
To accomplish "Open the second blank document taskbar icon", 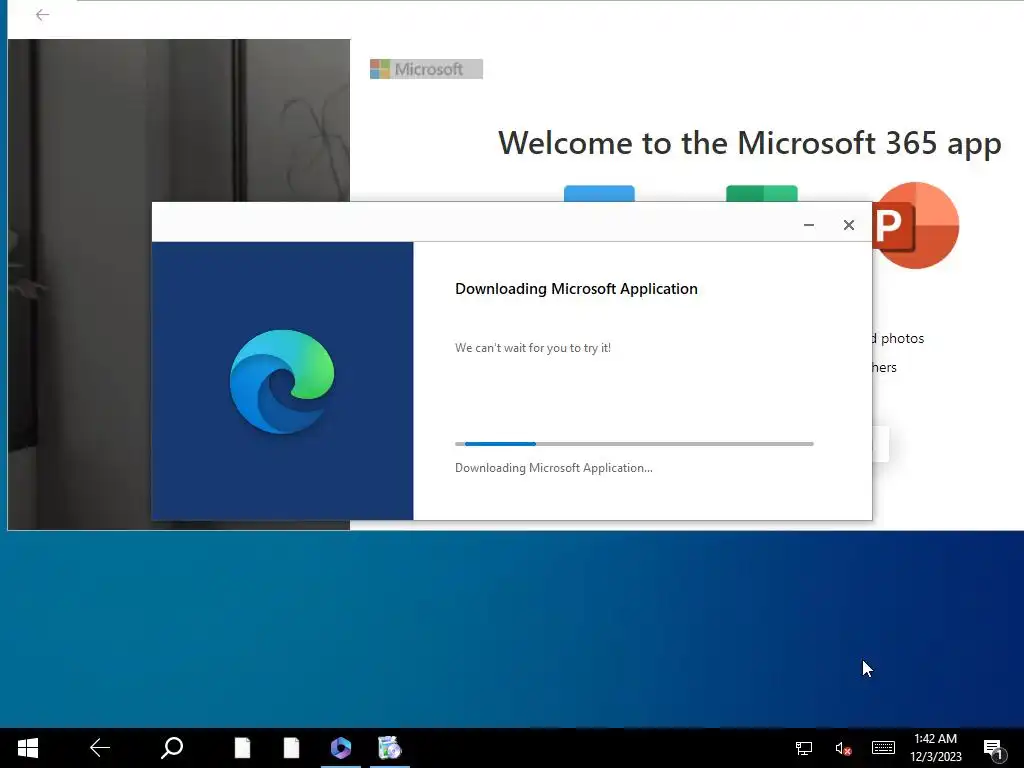I will point(291,748).
